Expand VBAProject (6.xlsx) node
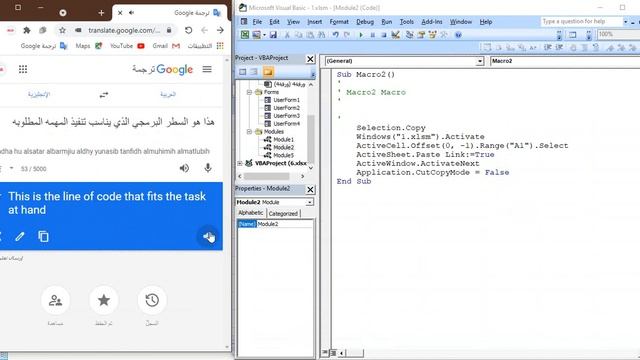Image resolution: width=640 pixels, height=360 pixels. [x=240, y=163]
